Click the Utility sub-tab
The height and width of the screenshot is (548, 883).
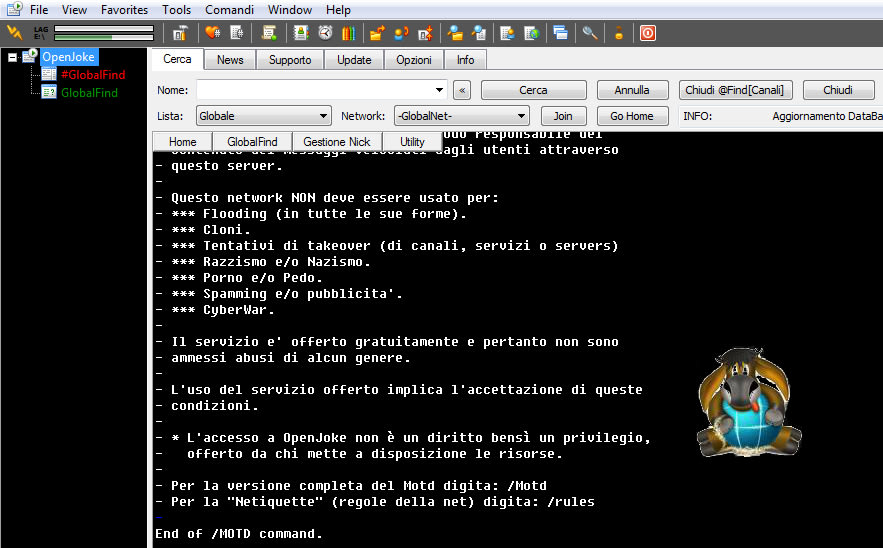[412, 141]
